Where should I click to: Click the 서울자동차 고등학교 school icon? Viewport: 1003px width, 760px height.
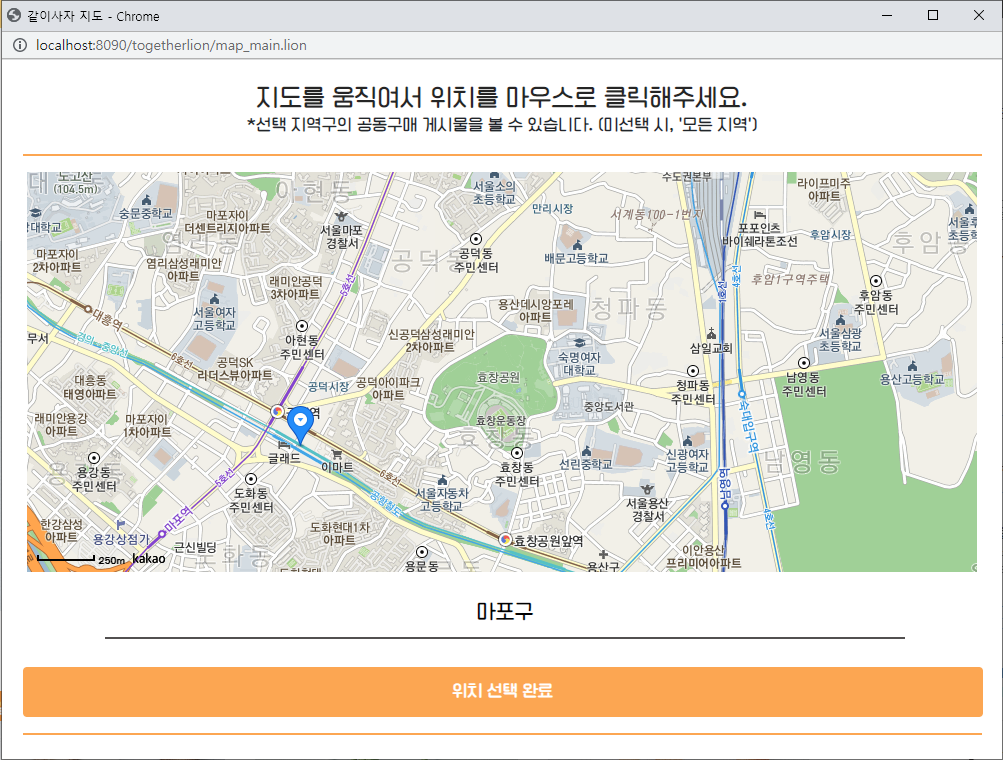pos(442,480)
